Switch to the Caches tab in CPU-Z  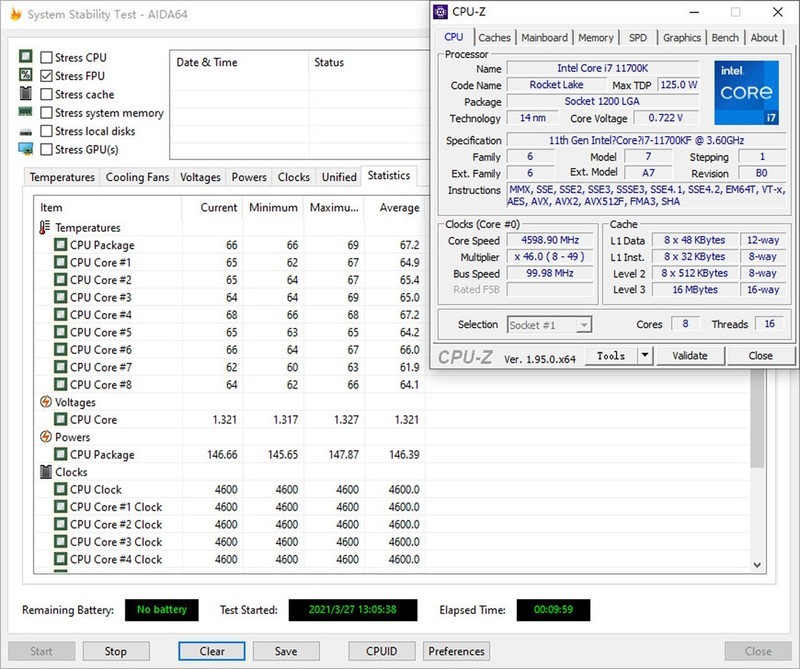point(494,37)
